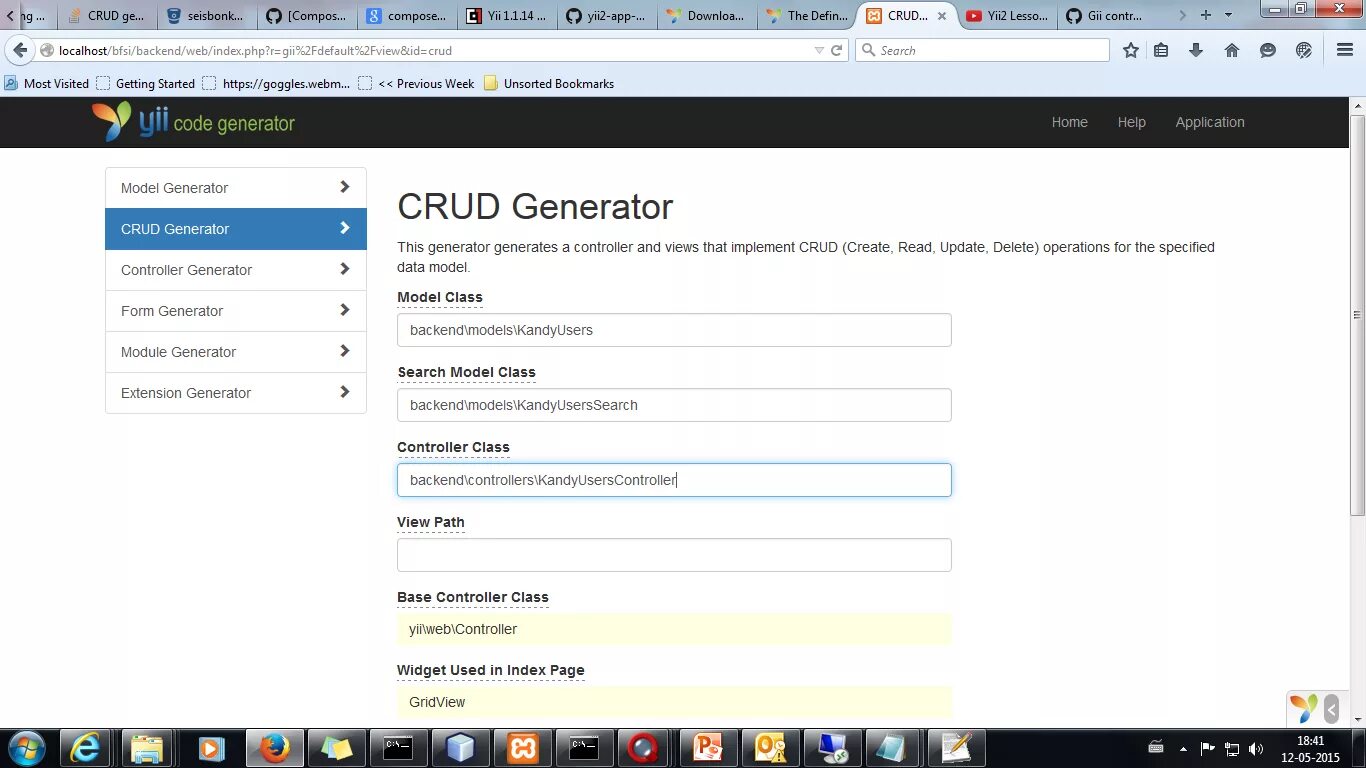Click the Model Class input field
The height and width of the screenshot is (768, 1366).
pyautogui.click(x=674, y=330)
